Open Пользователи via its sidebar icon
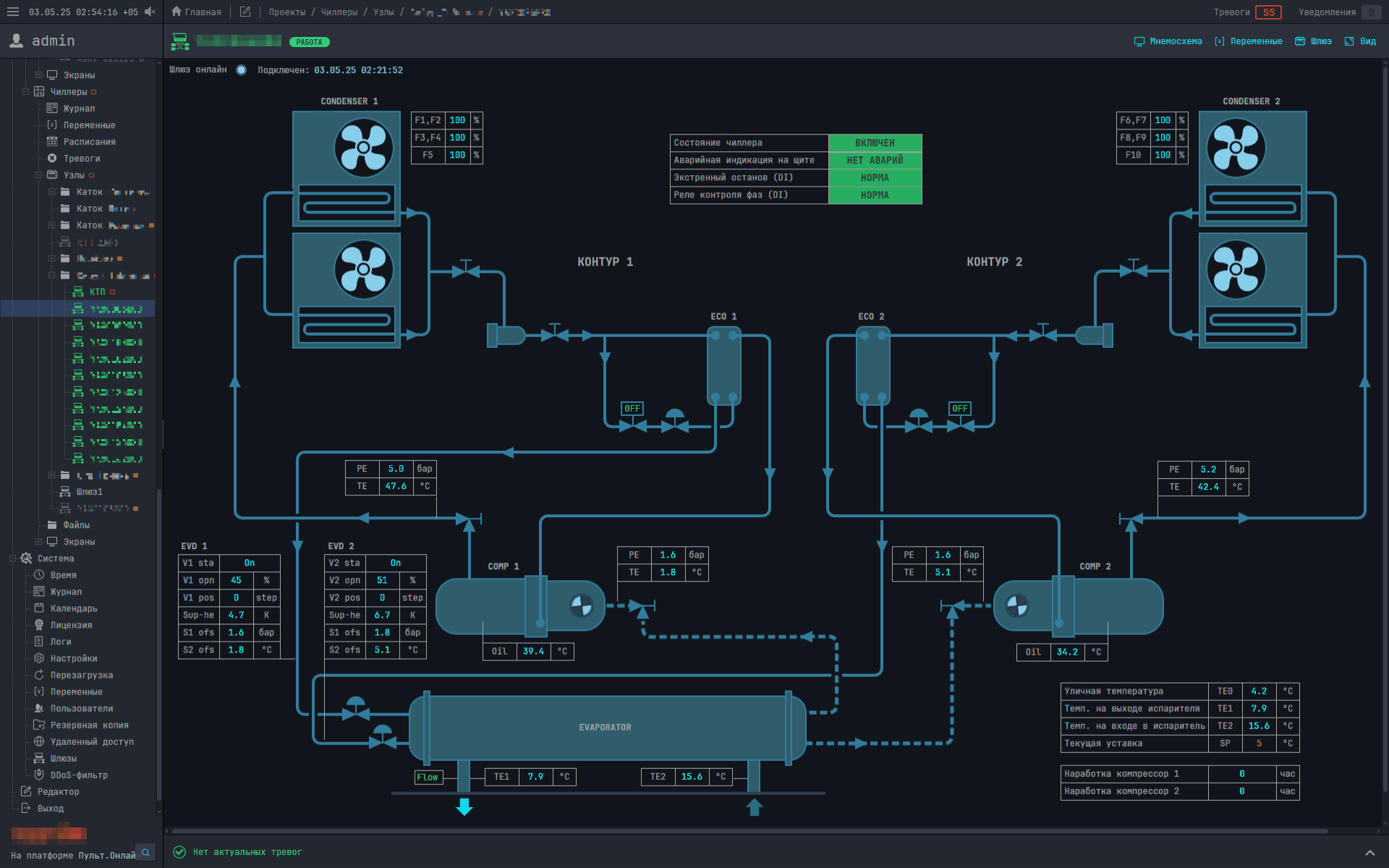Viewport: 1389px width, 868px height. [39, 708]
